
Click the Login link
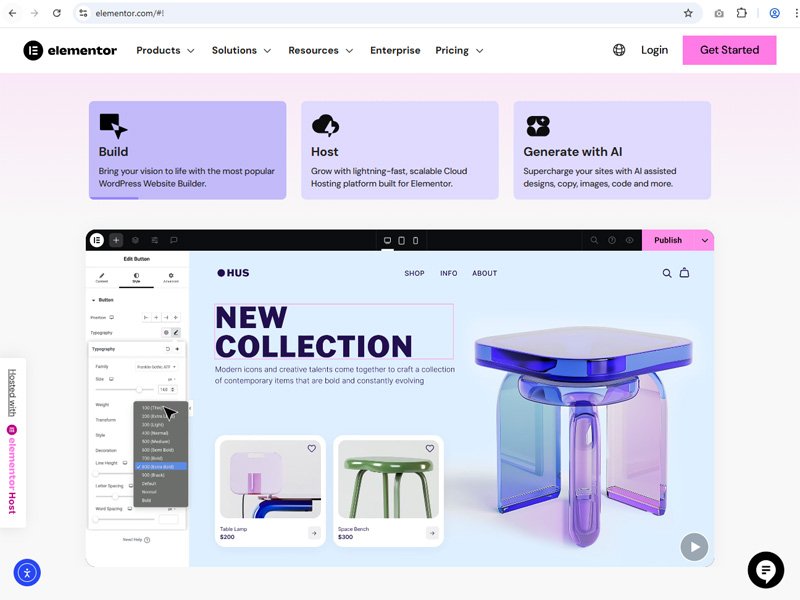pyautogui.click(x=654, y=50)
